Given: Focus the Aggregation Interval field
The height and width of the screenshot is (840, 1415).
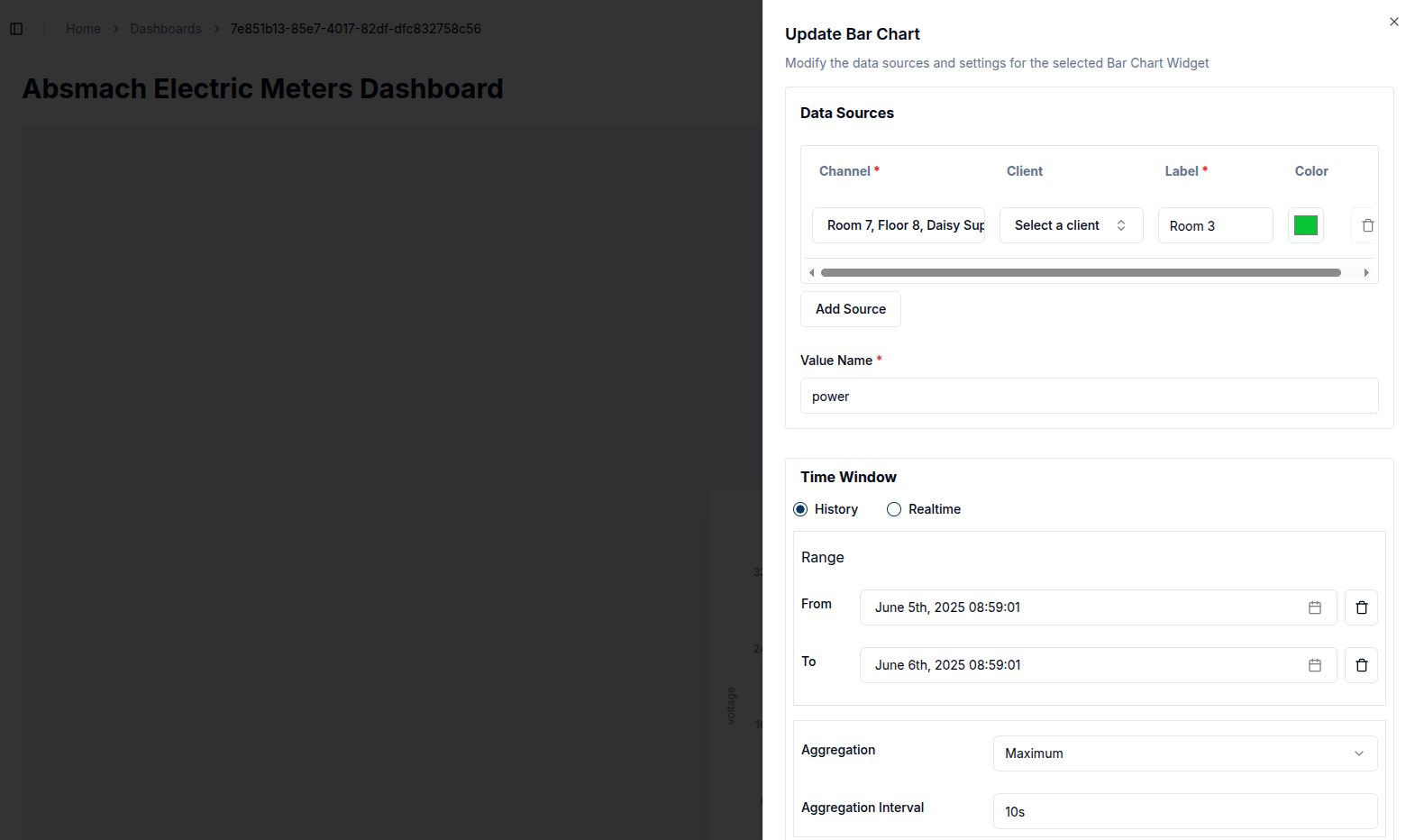Looking at the screenshot, I should (1184, 811).
